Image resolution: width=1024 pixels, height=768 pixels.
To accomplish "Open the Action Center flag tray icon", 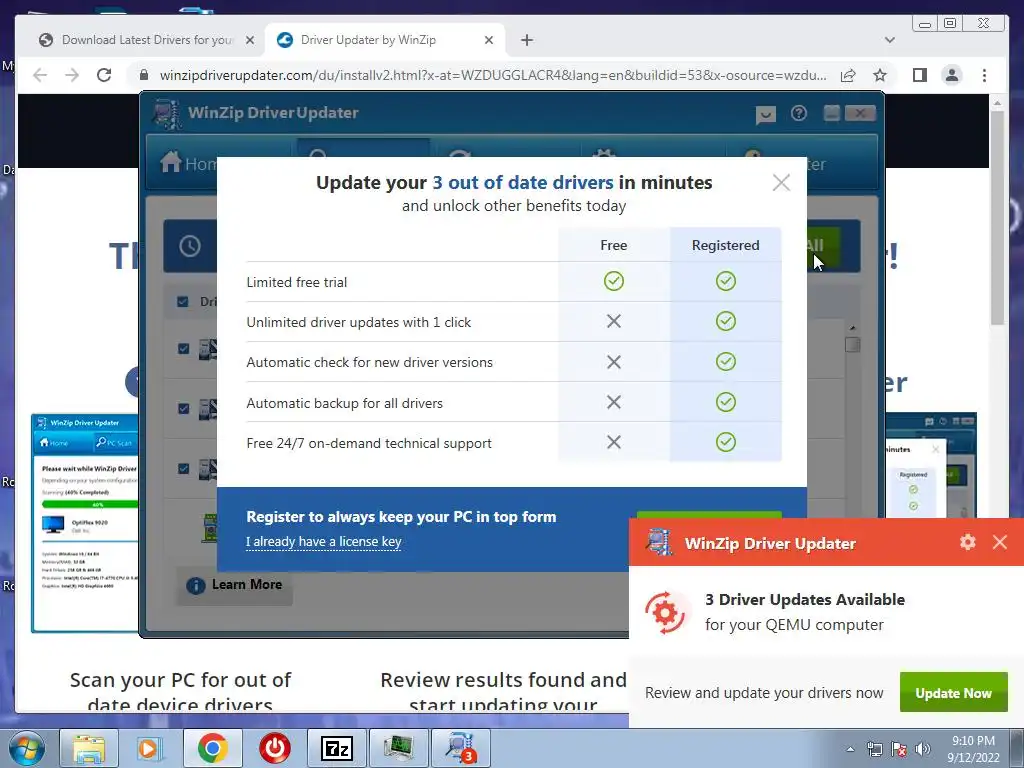I will [899, 749].
